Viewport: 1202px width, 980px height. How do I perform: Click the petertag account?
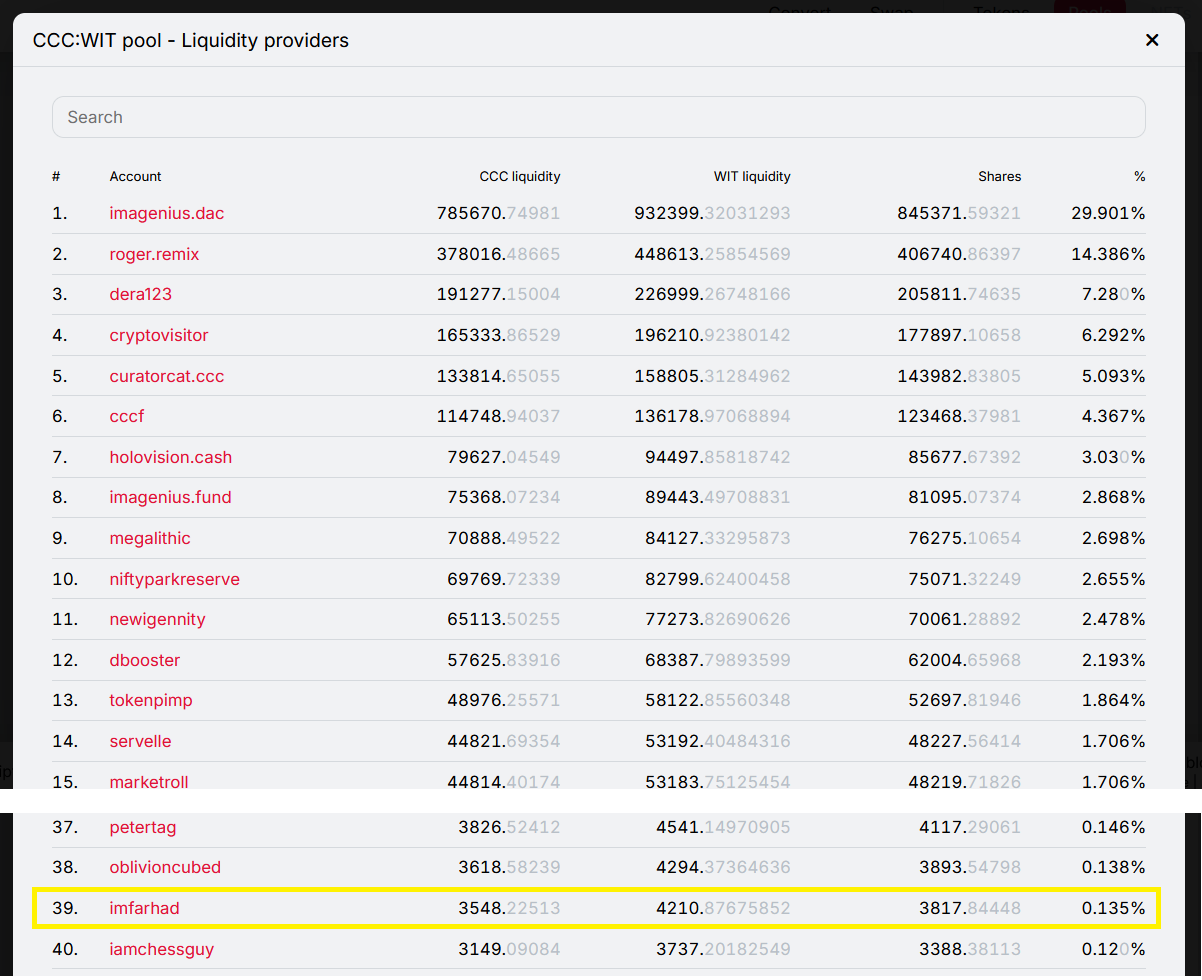tap(143, 827)
